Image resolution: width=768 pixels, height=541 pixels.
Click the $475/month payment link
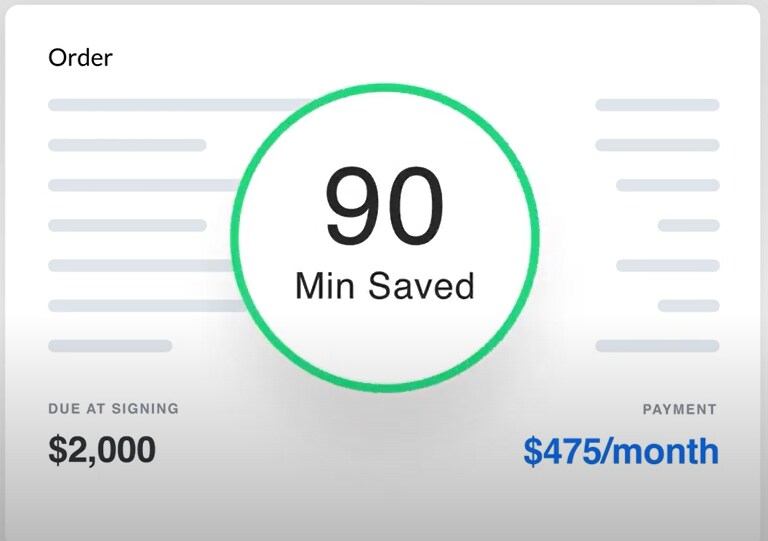pyautogui.click(x=621, y=450)
